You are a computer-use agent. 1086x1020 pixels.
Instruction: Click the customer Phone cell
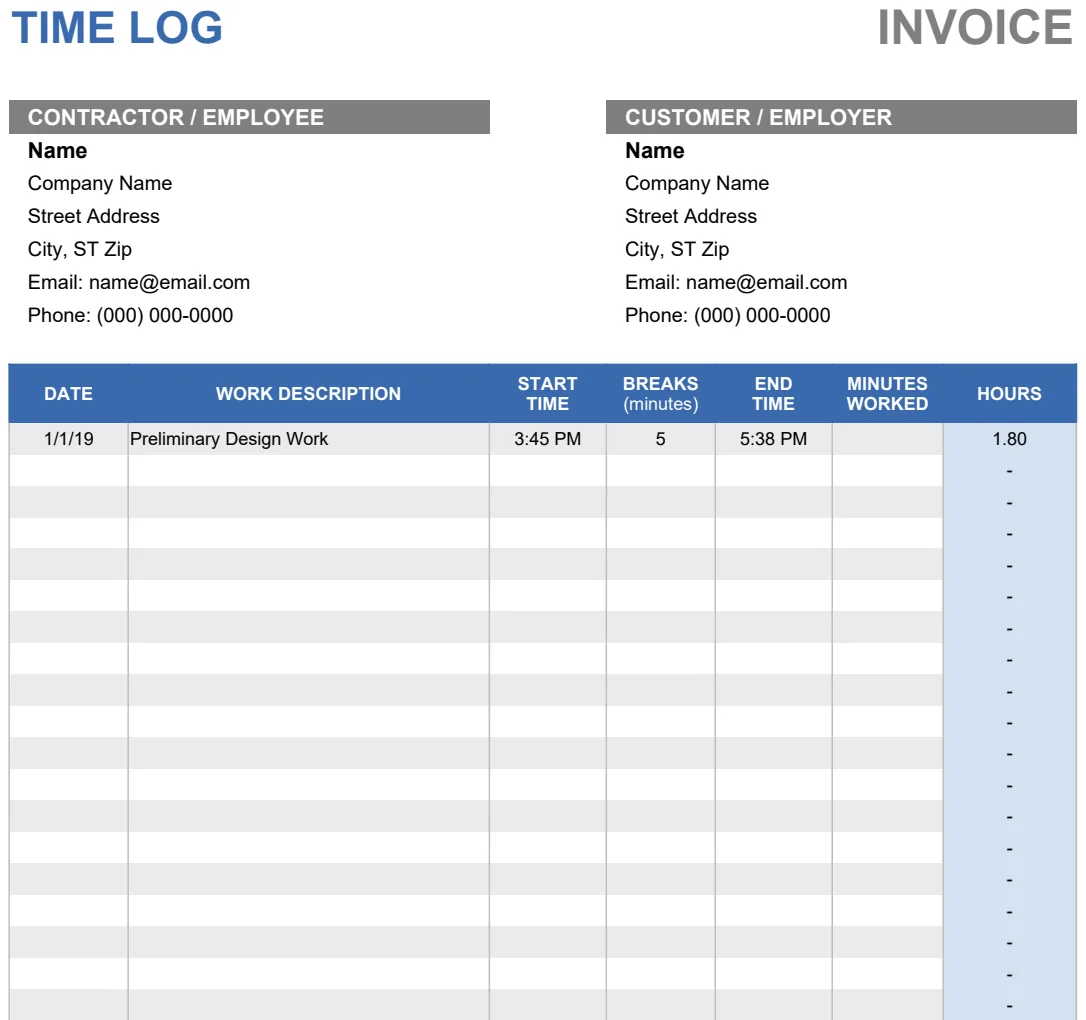tap(727, 315)
